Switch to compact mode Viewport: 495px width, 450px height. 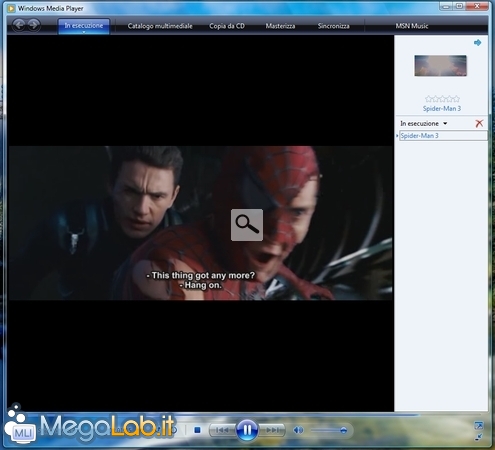[x=478, y=437]
